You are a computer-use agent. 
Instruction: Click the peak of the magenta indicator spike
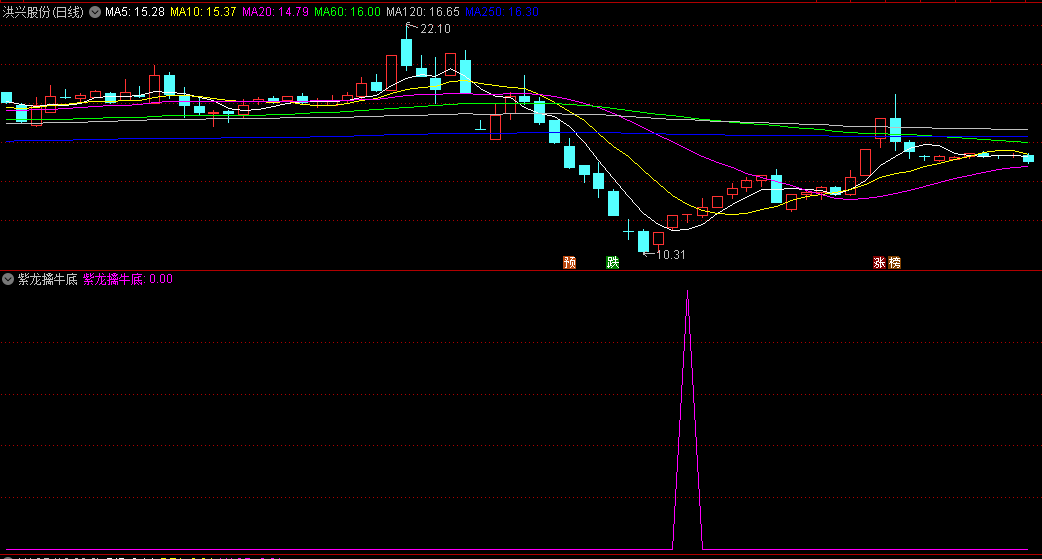coord(687,292)
